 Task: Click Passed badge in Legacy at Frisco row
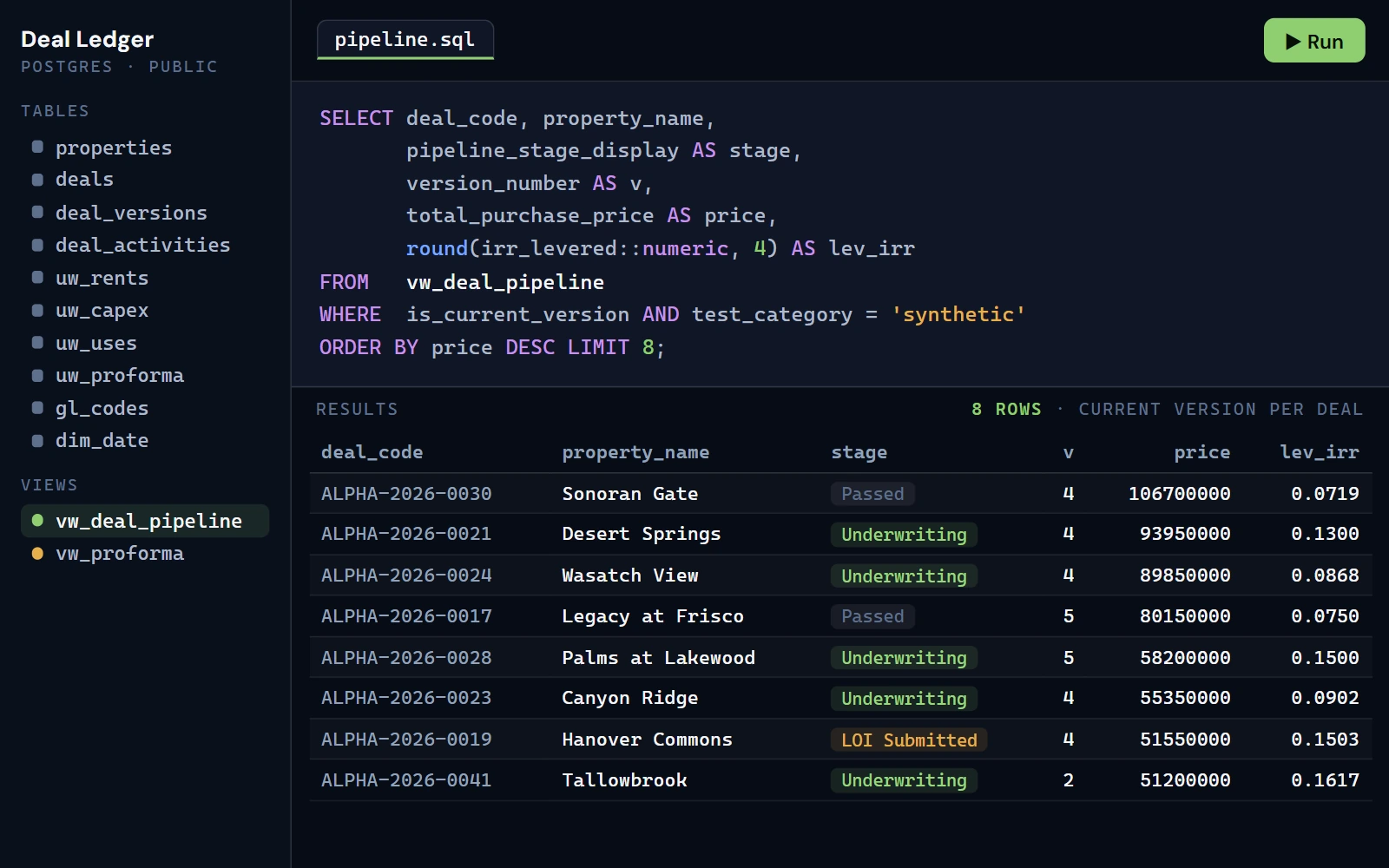point(872,616)
